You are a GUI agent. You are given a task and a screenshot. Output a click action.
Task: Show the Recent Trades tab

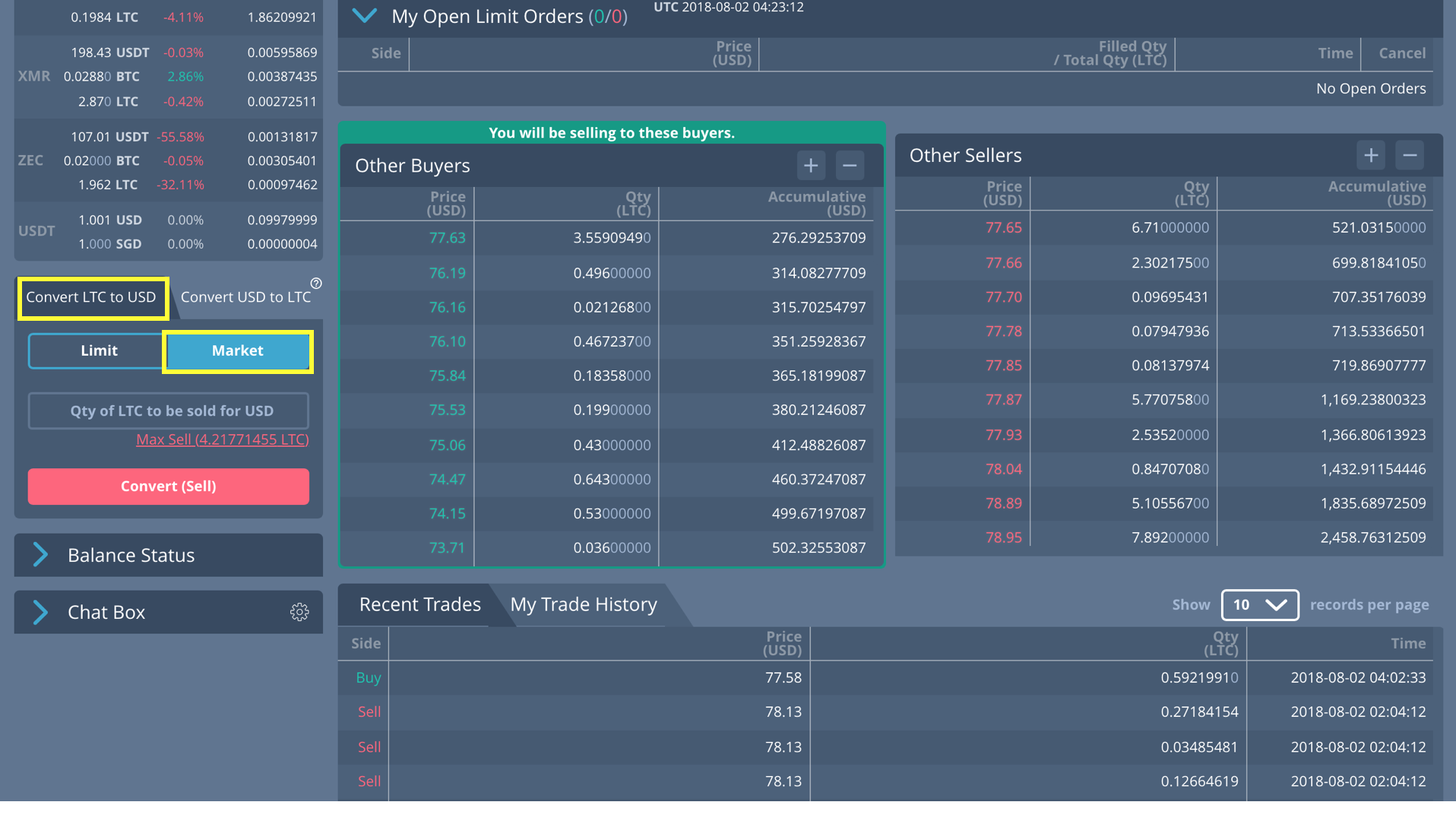pos(419,604)
